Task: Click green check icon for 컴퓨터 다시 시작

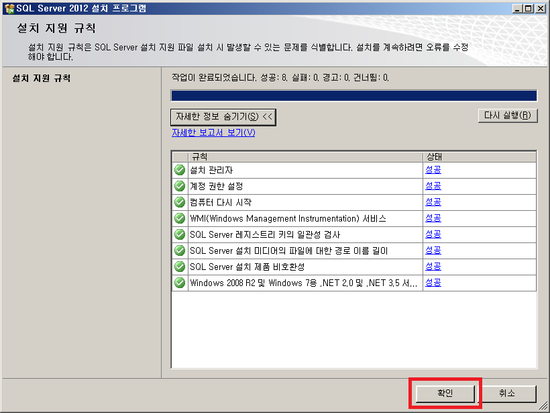Action: click(x=180, y=202)
